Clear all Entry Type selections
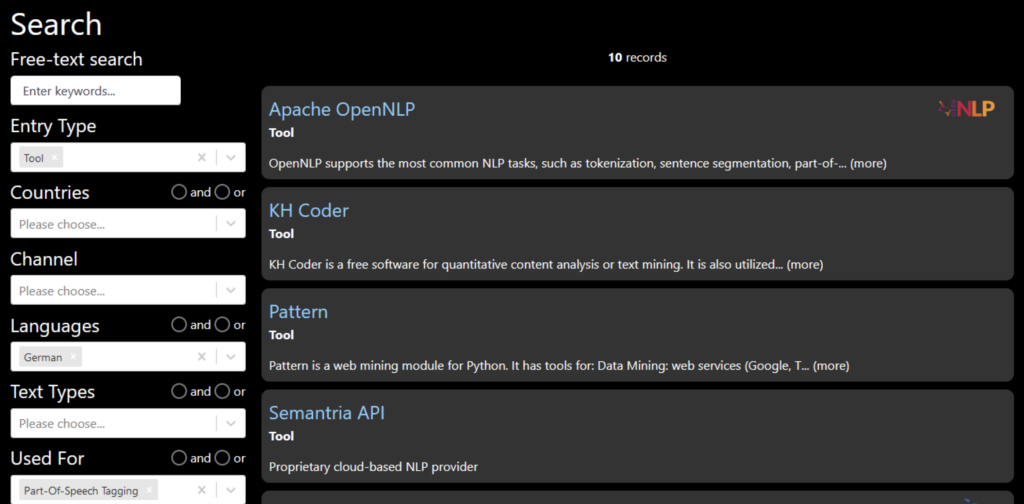1024x504 pixels. click(202, 157)
